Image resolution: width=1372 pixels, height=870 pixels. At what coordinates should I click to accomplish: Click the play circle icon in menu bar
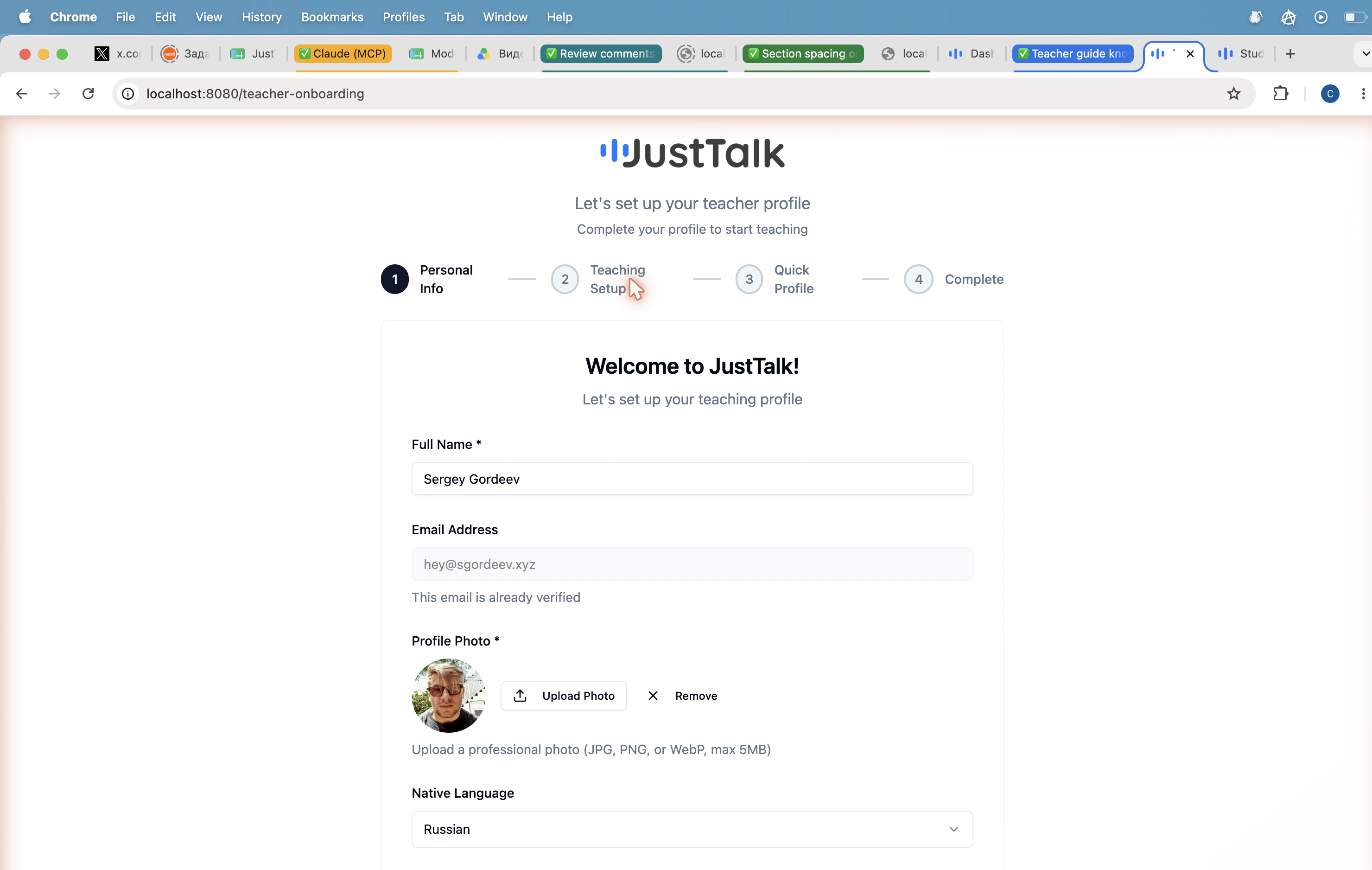coord(1321,17)
